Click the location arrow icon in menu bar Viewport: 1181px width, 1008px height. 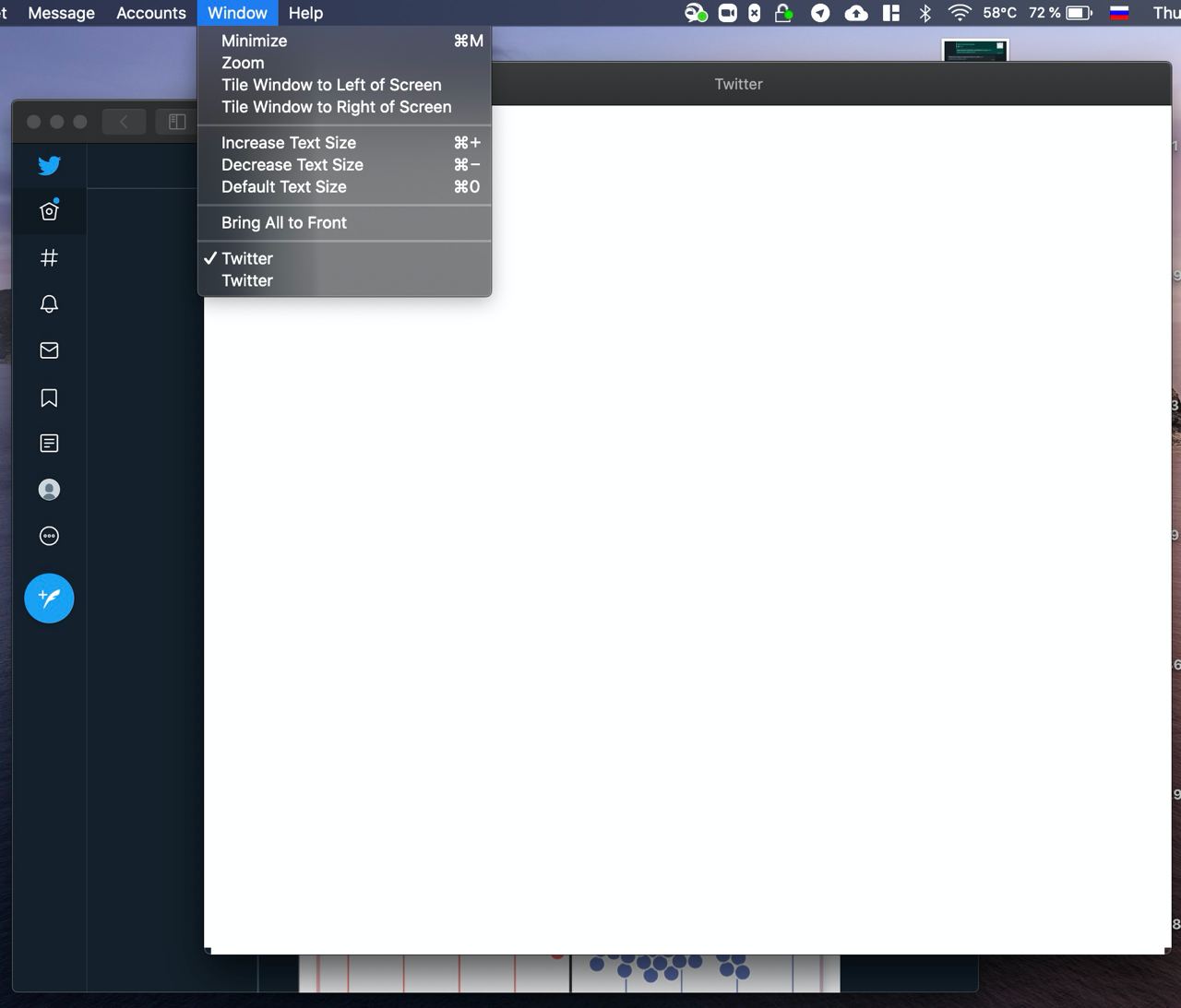pyautogui.click(x=820, y=13)
